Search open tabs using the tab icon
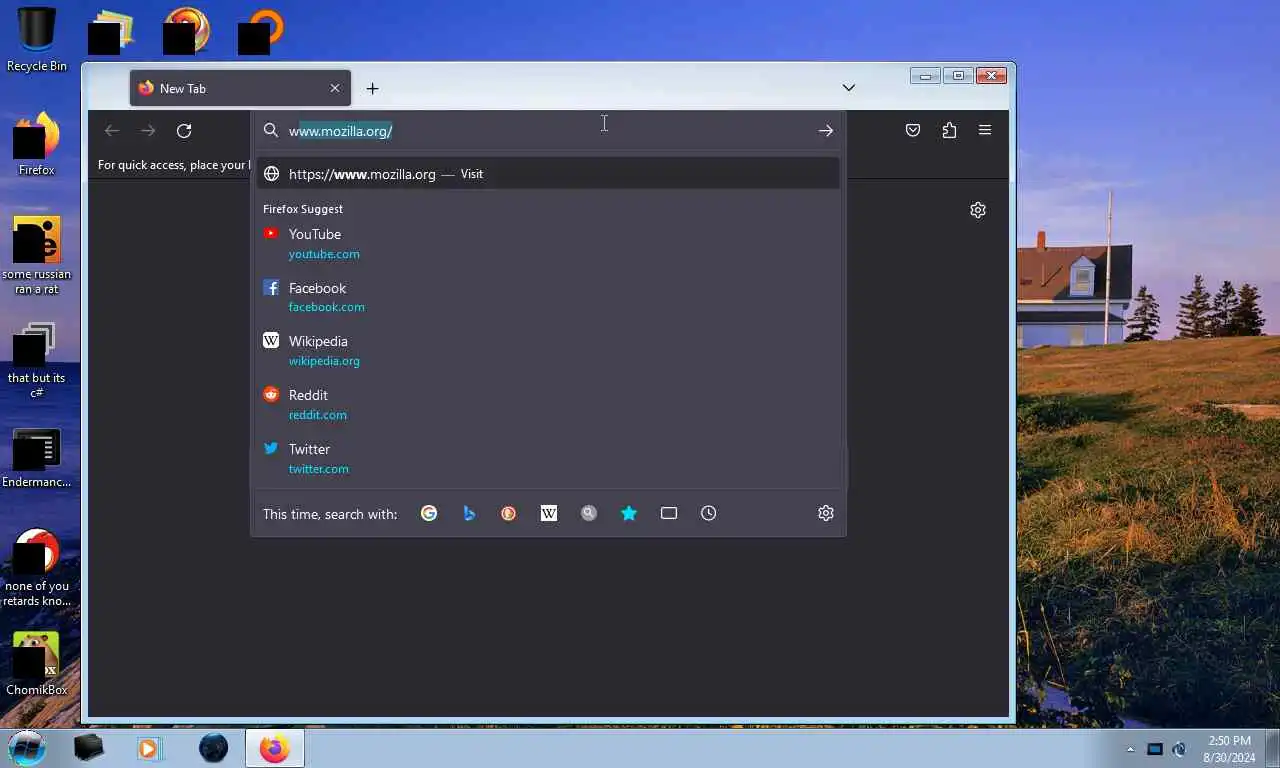 coord(669,513)
